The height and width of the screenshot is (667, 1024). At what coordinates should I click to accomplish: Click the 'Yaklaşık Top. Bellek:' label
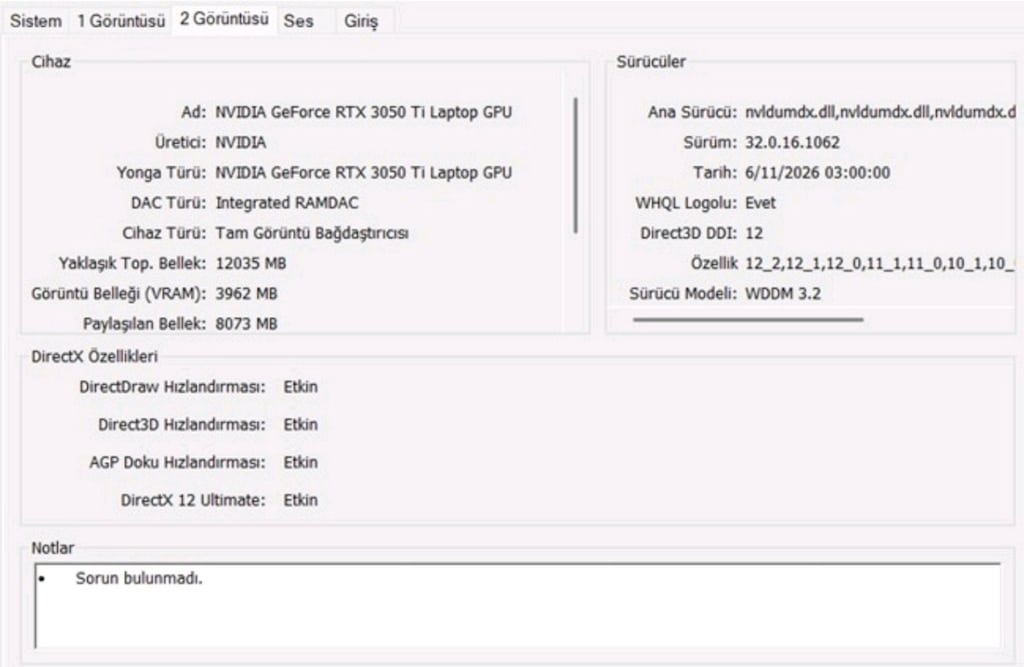pyautogui.click(x=132, y=263)
